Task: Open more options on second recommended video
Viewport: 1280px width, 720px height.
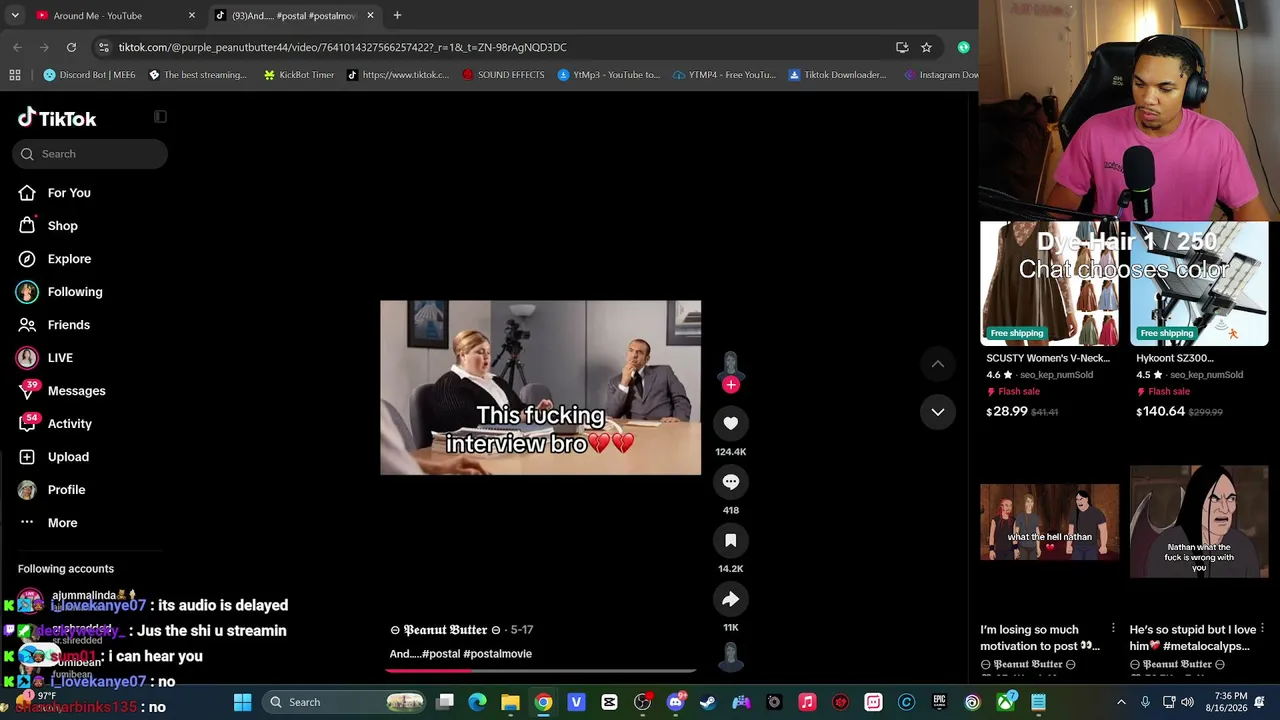Action: point(1263,629)
